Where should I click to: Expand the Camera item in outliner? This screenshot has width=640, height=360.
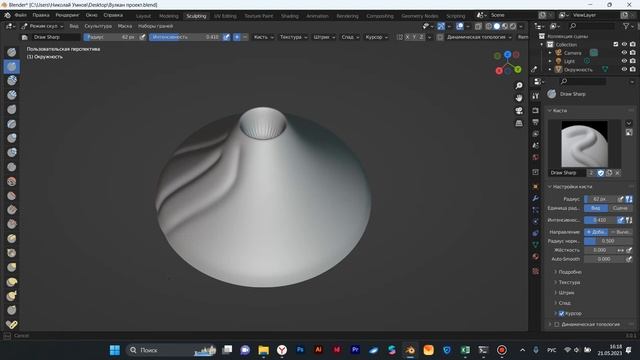click(x=550, y=53)
